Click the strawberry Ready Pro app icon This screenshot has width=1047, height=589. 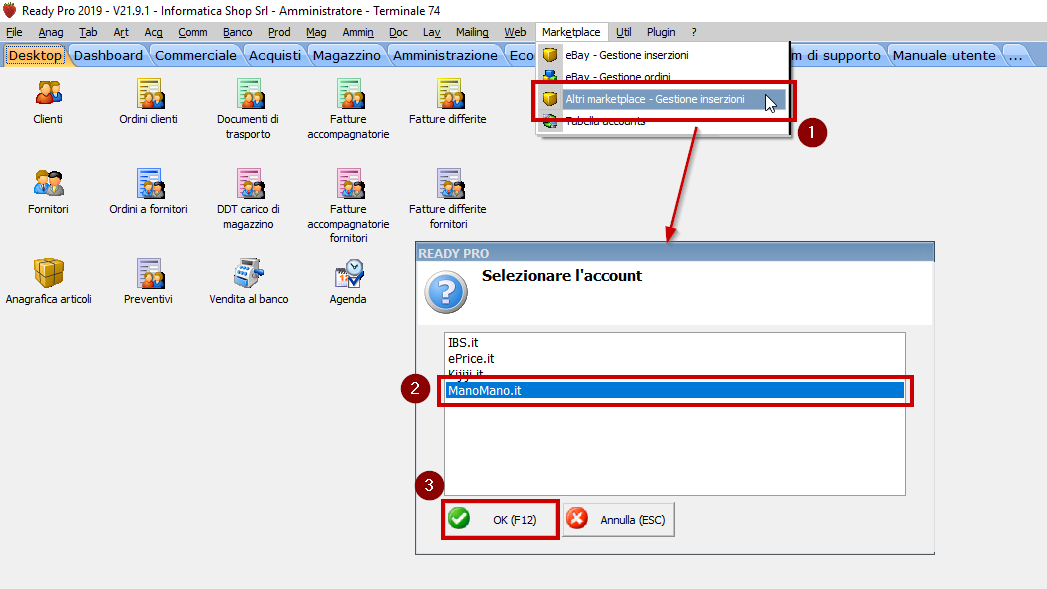pos(9,10)
